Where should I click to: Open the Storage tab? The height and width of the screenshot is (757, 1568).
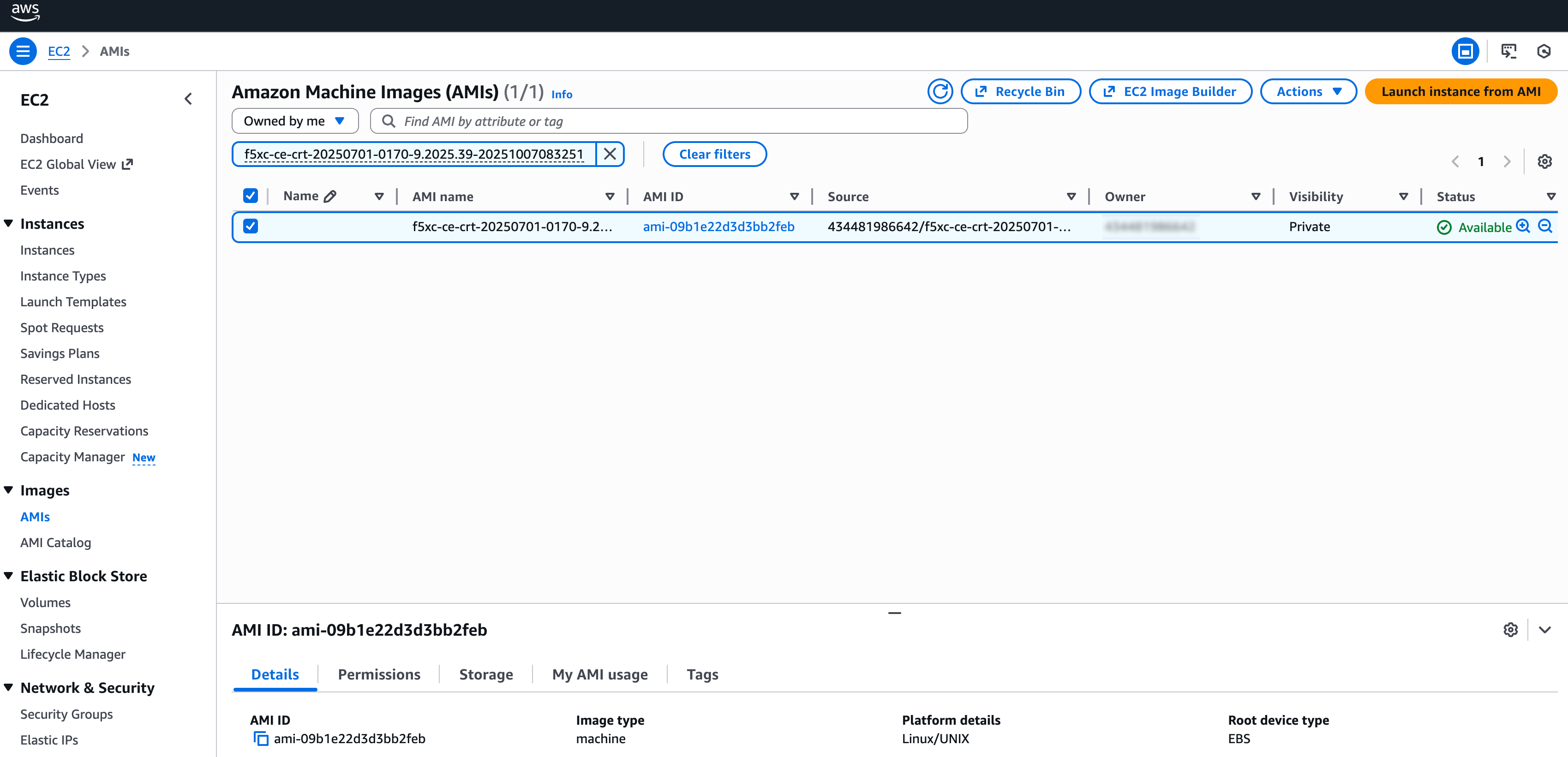pyautogui.click(x=485, y=674)
